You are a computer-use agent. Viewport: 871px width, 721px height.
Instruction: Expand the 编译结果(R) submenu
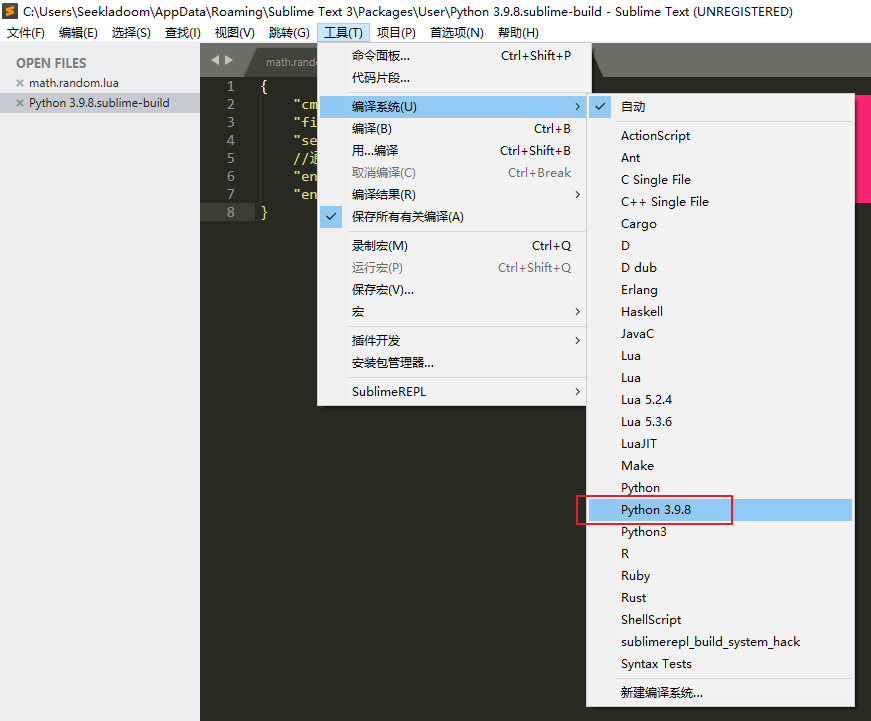[x=453, y=194]
